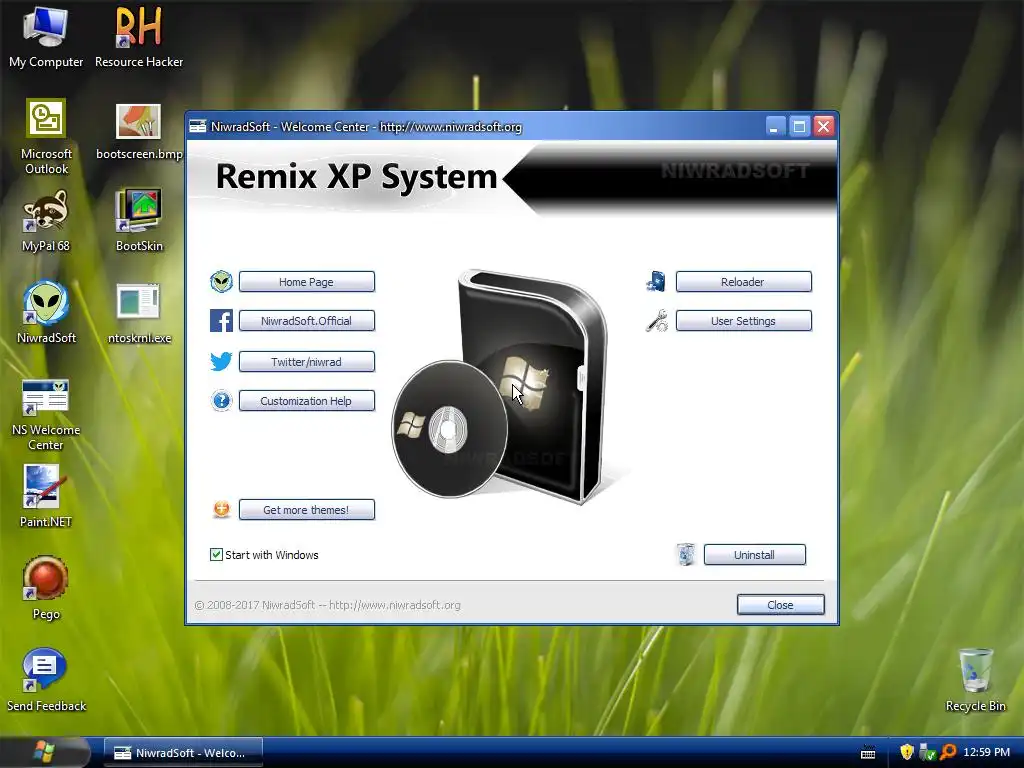Open the NiwradSoft.Official Facebook button
The height and width of the screenshot is (768, 1024).
click(x=307, y=321)
